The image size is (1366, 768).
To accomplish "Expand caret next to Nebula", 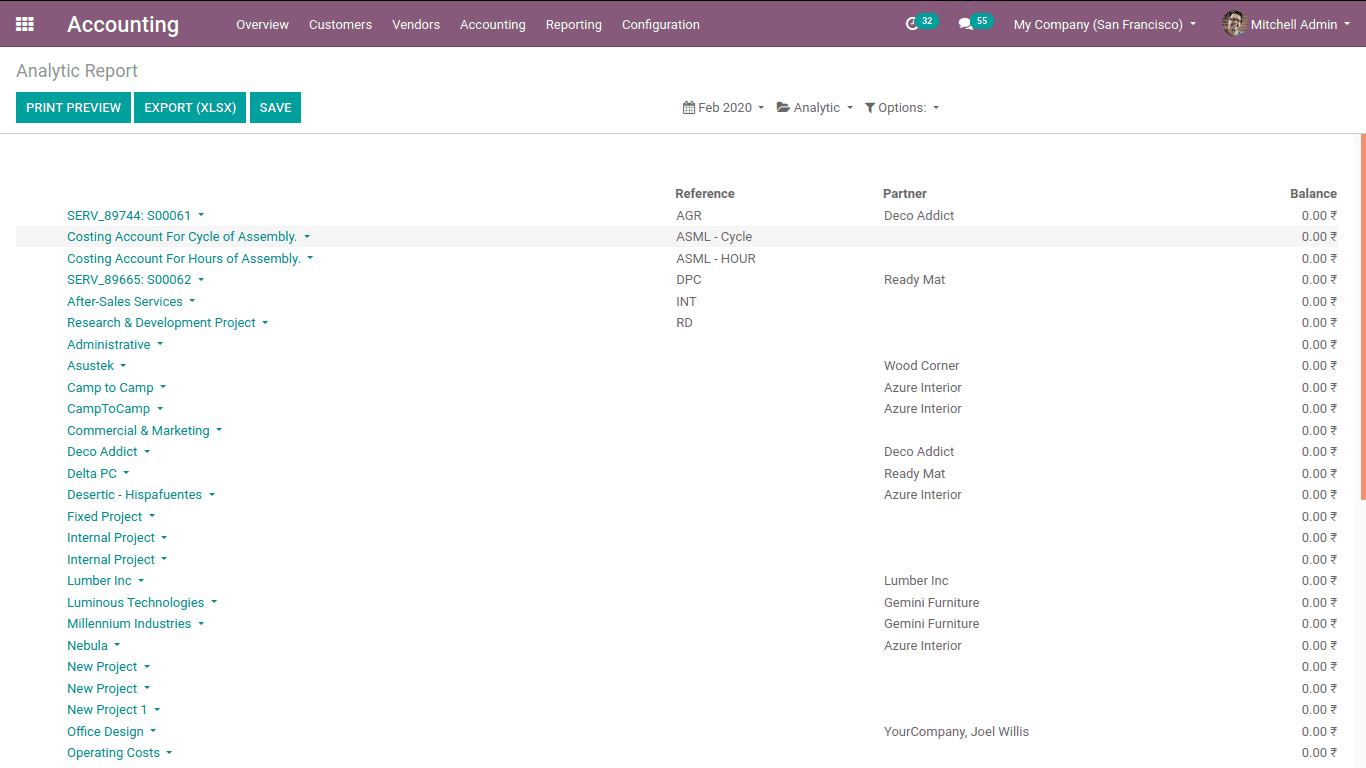I will 117,646.
